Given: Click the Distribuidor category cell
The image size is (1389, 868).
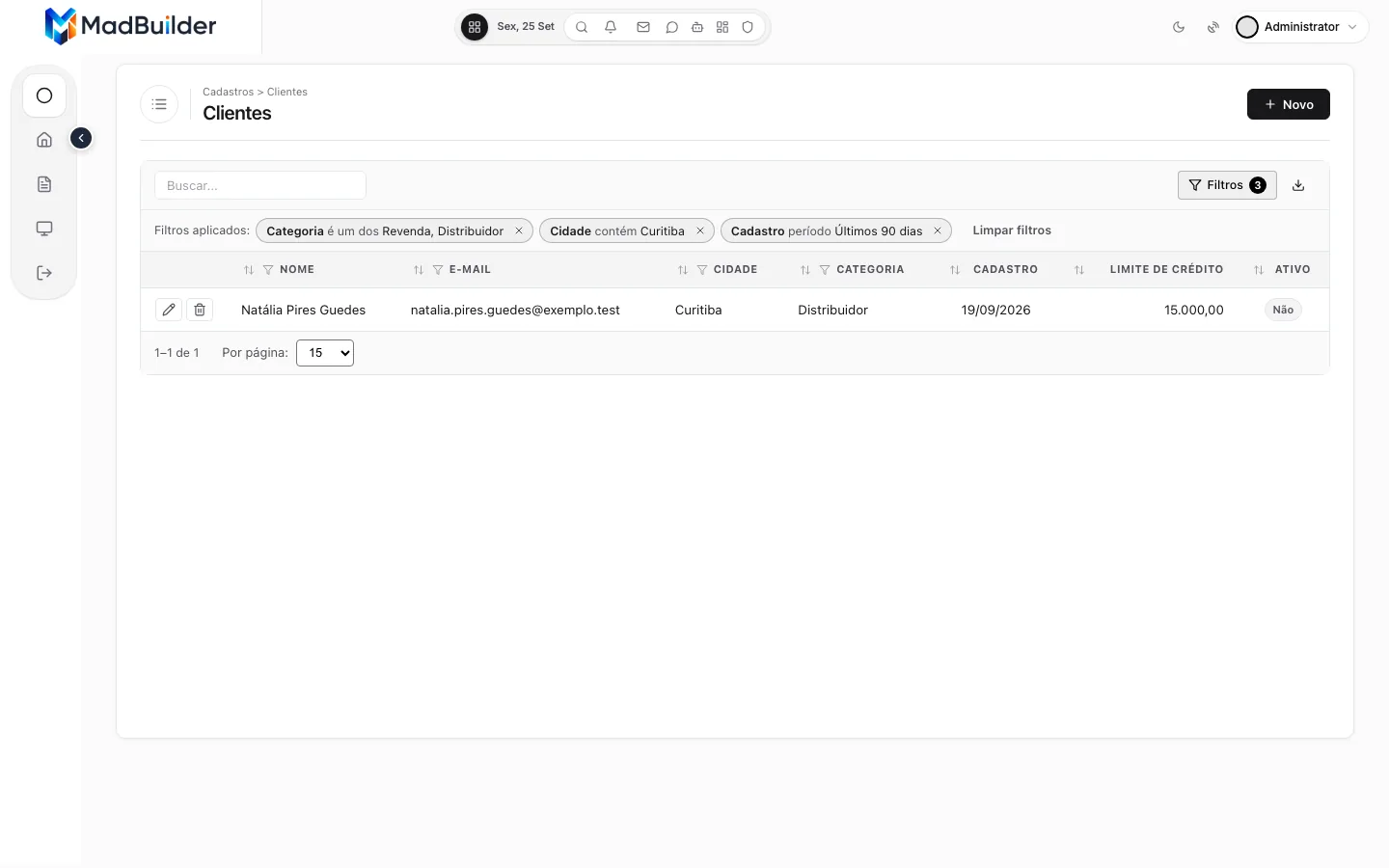Looking at the screenshot, I should click(832, 310).
